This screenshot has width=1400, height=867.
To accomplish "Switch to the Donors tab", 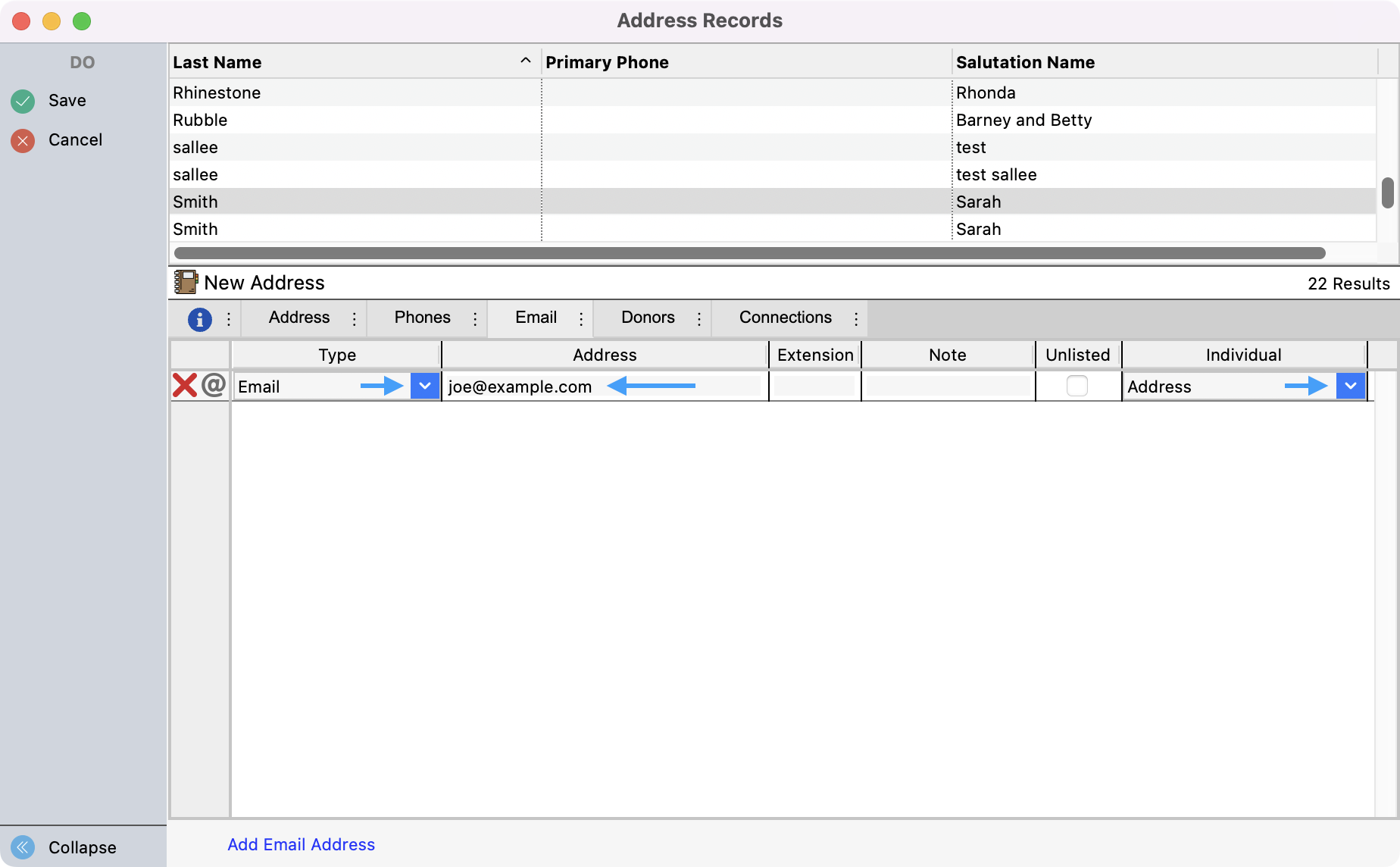I will tap(647, 318).
